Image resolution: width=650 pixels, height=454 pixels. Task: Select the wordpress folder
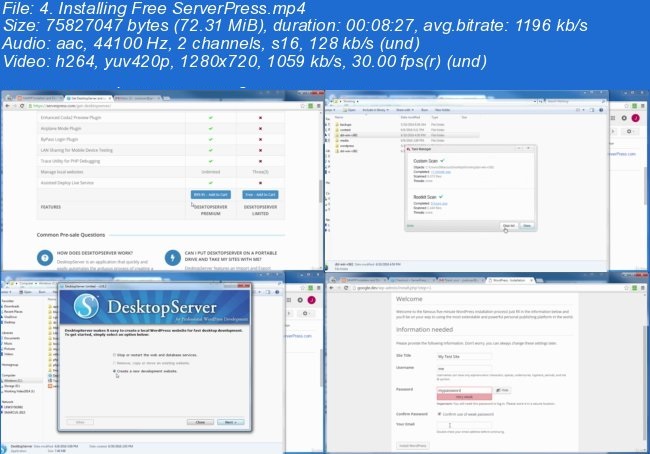coord(347,146)
